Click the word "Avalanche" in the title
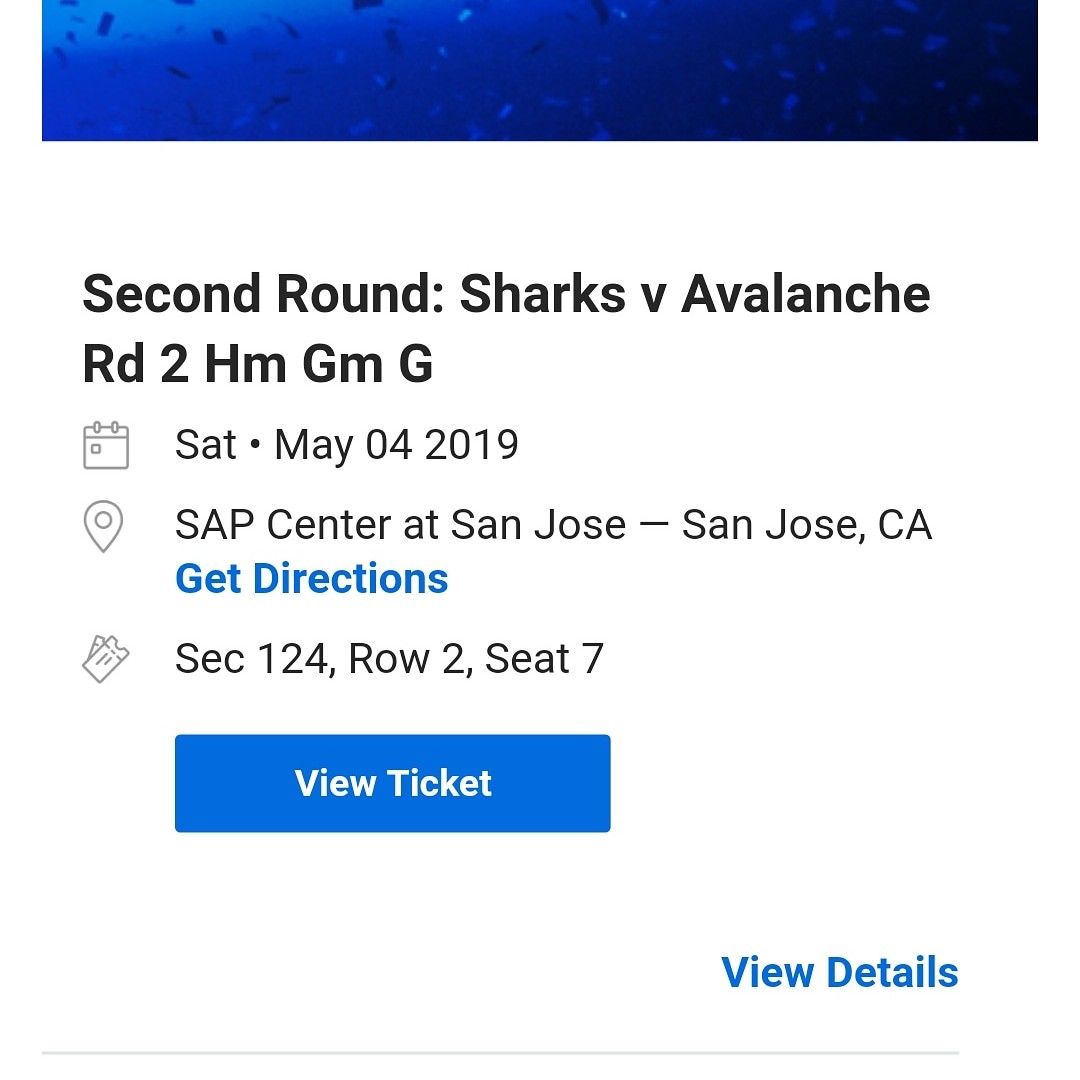 click(x=806, y=294)
